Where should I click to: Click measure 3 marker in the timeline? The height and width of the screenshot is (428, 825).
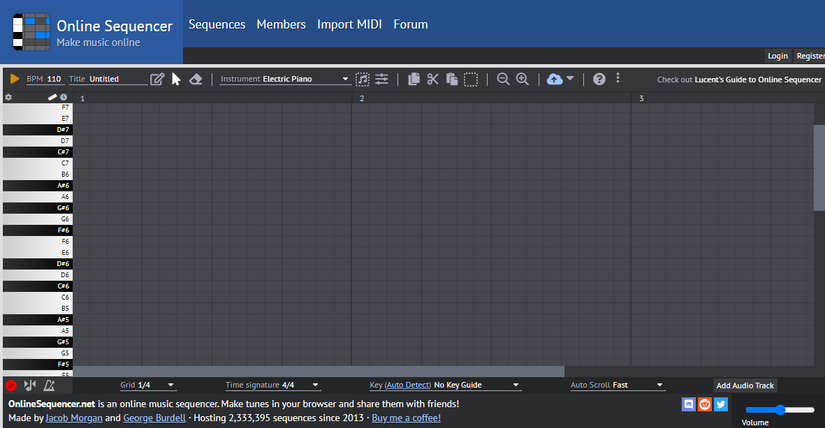click(x=641, y=98)
